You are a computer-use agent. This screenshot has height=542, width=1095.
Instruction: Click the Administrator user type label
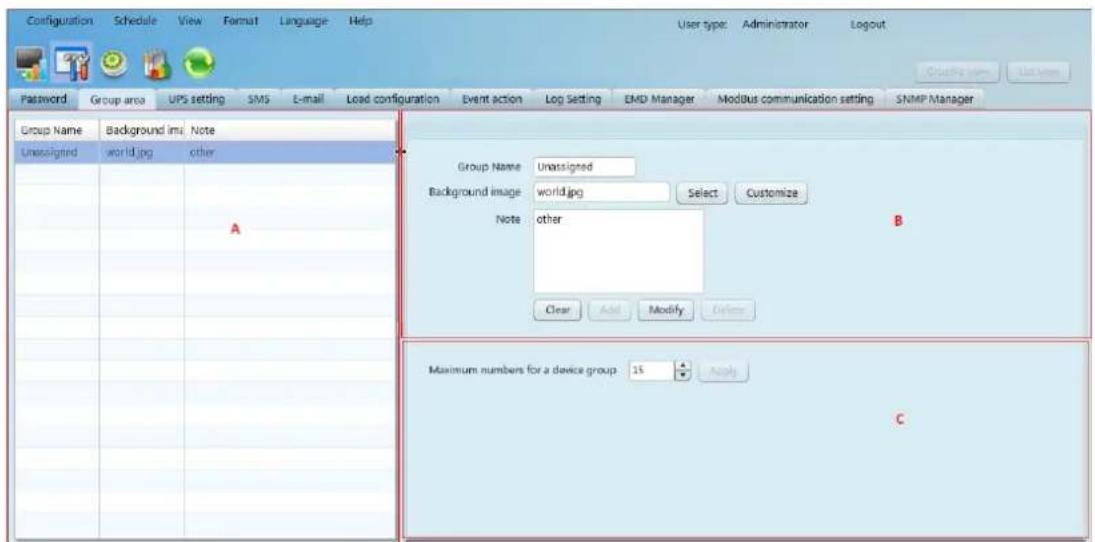[775, 24]
